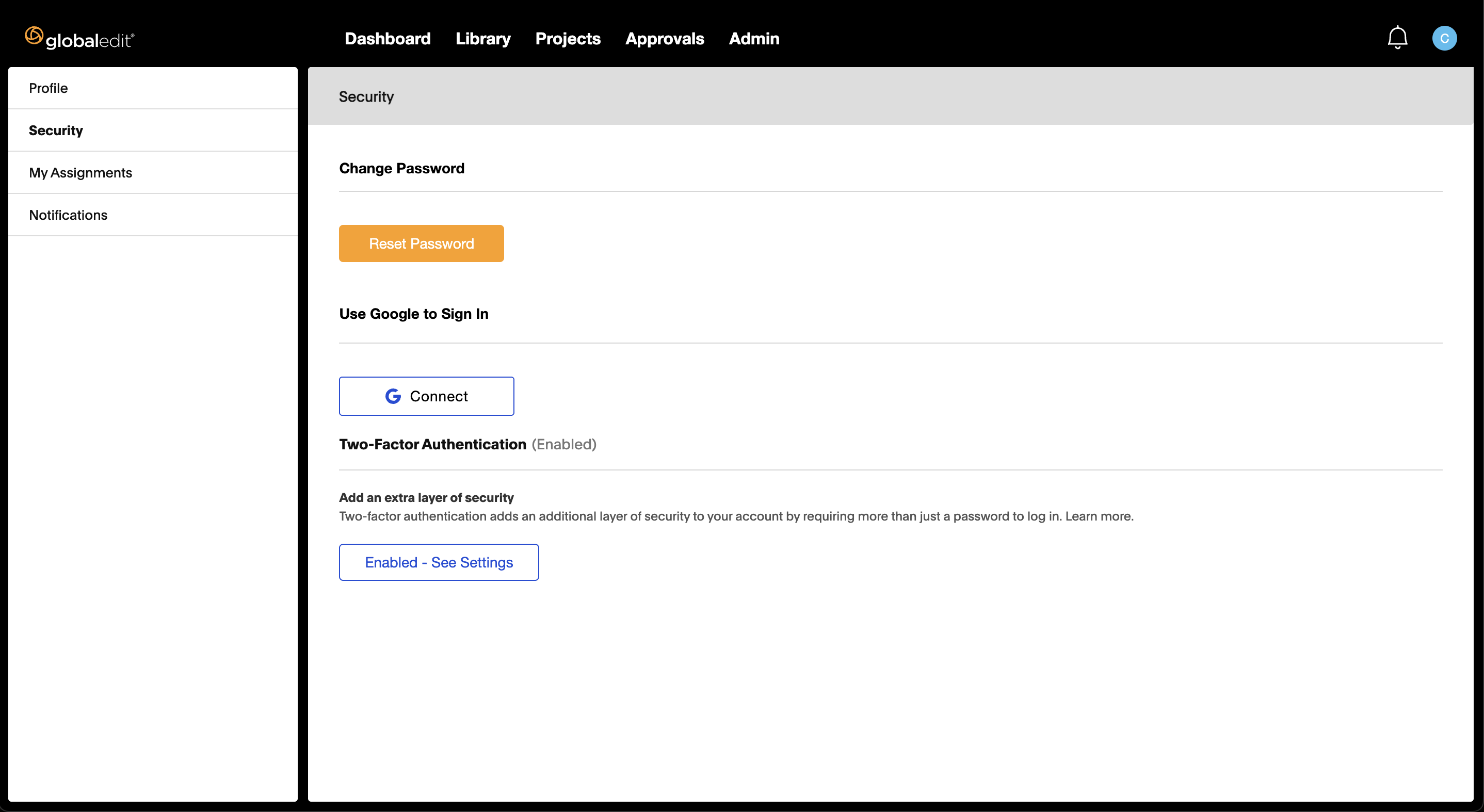Open the user avatar menu 'C'
This screenshot has height=812, width=1484.
pyautogui.click(x=1444, y=39)
